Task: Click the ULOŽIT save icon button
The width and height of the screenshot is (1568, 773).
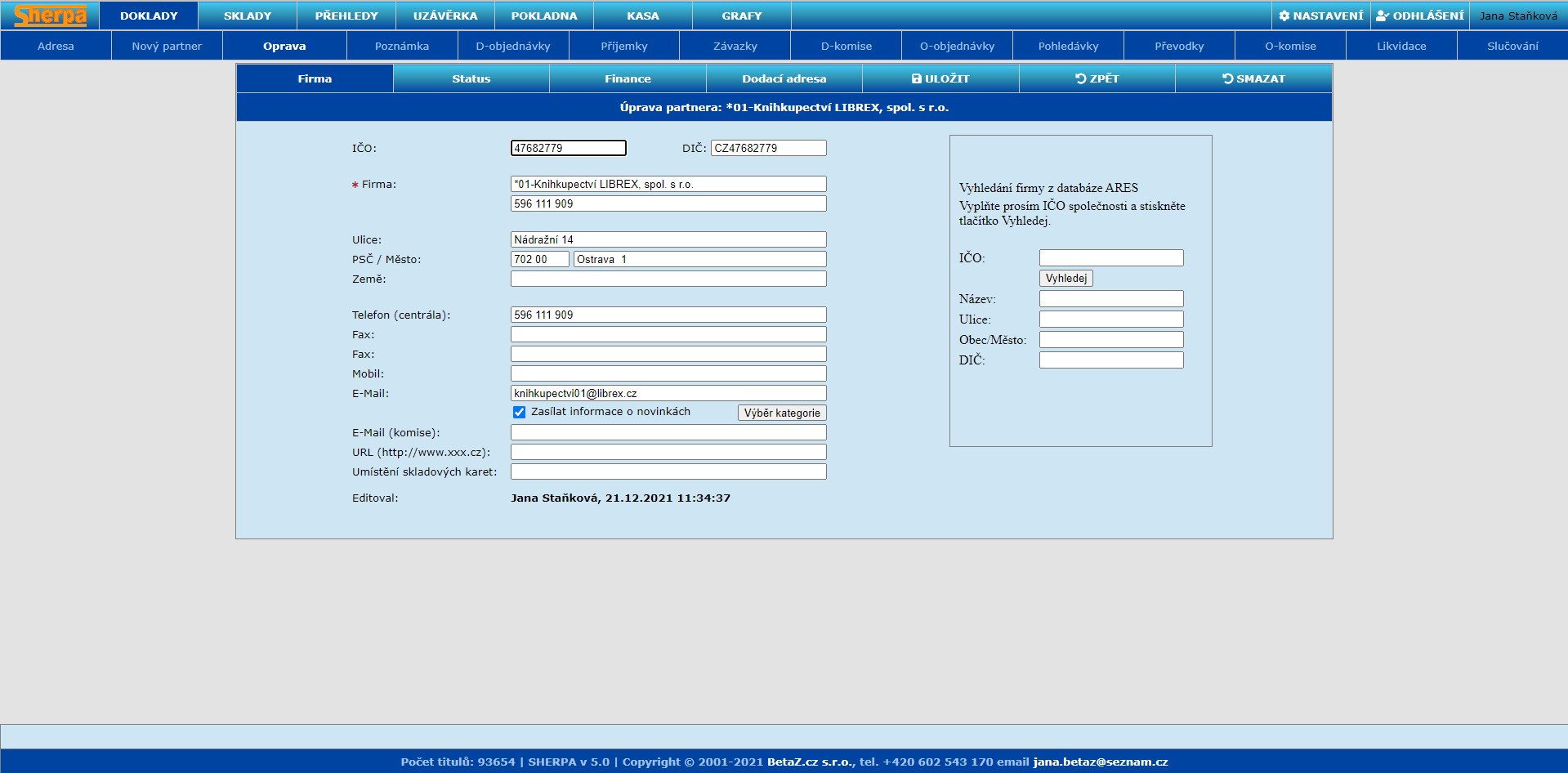Action: [x=940, y=78]
